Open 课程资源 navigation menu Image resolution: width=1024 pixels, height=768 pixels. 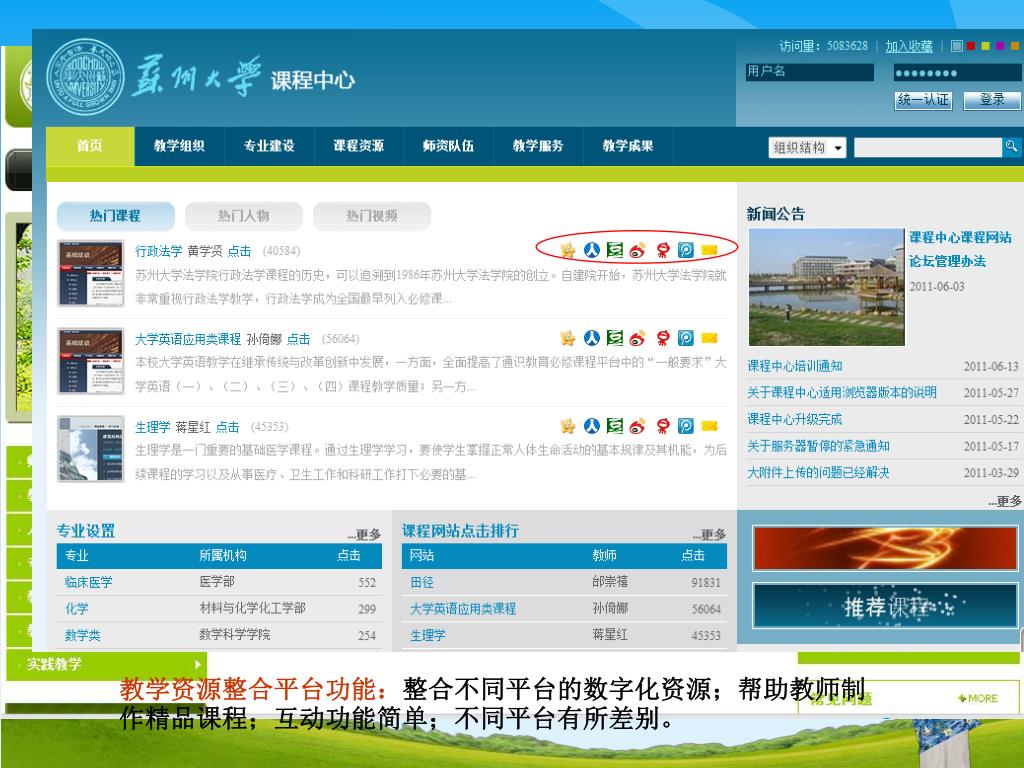pyautogui.click(x=359, y=146)
